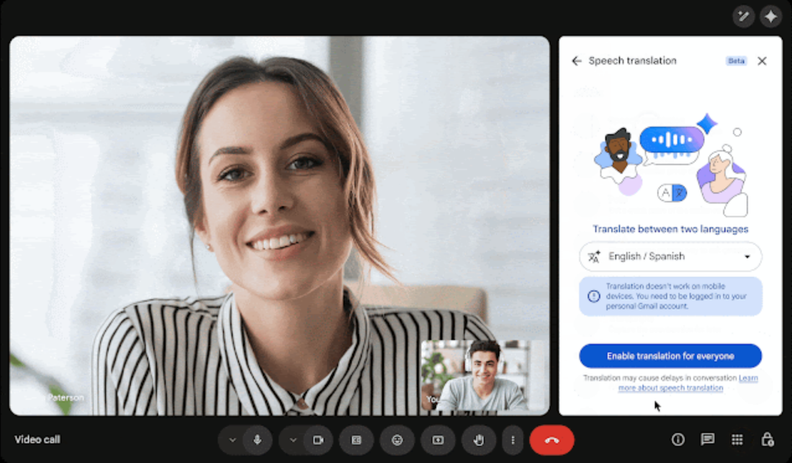Screen dimensions: 792x463
Task: Click the mobile devices info notice icon
Action: pos(594,296)
